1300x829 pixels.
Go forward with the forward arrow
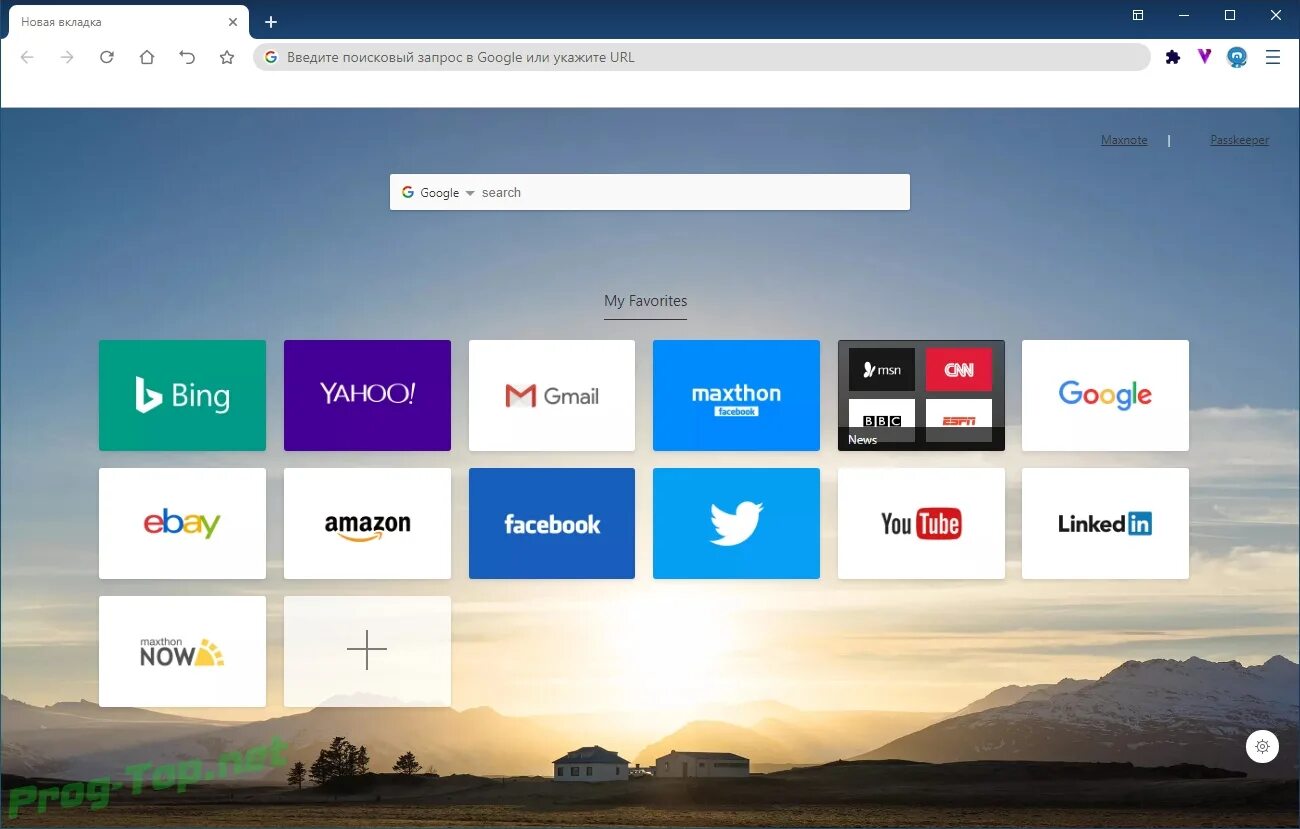point(67,57)
